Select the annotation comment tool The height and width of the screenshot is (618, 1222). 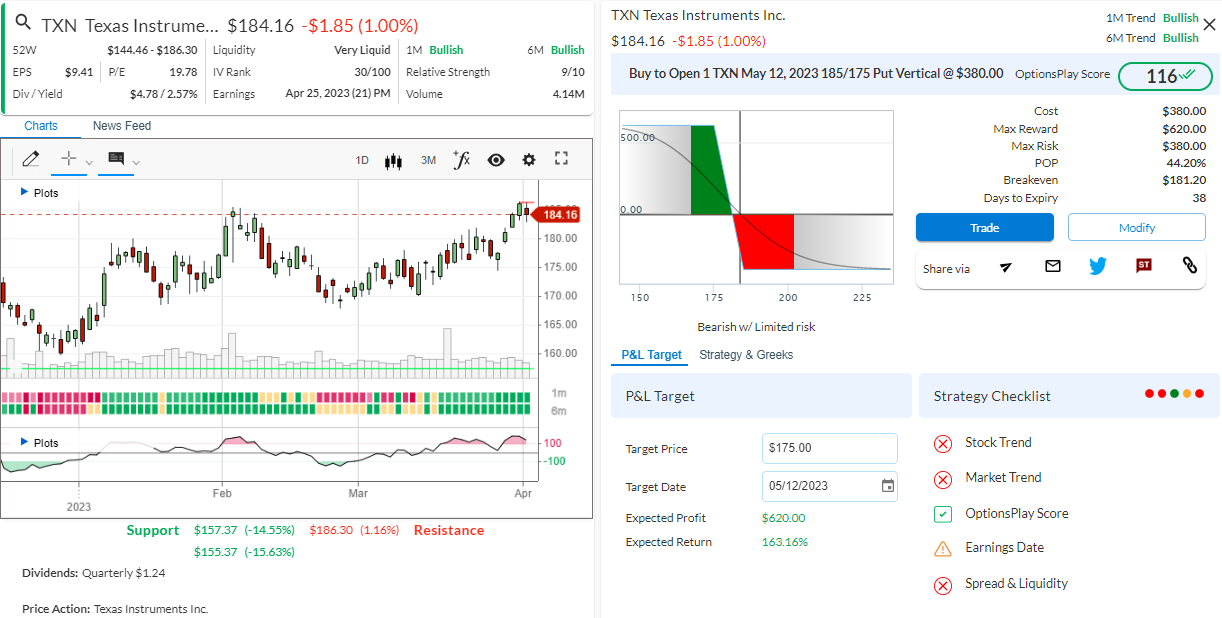(x=115, y=159)
